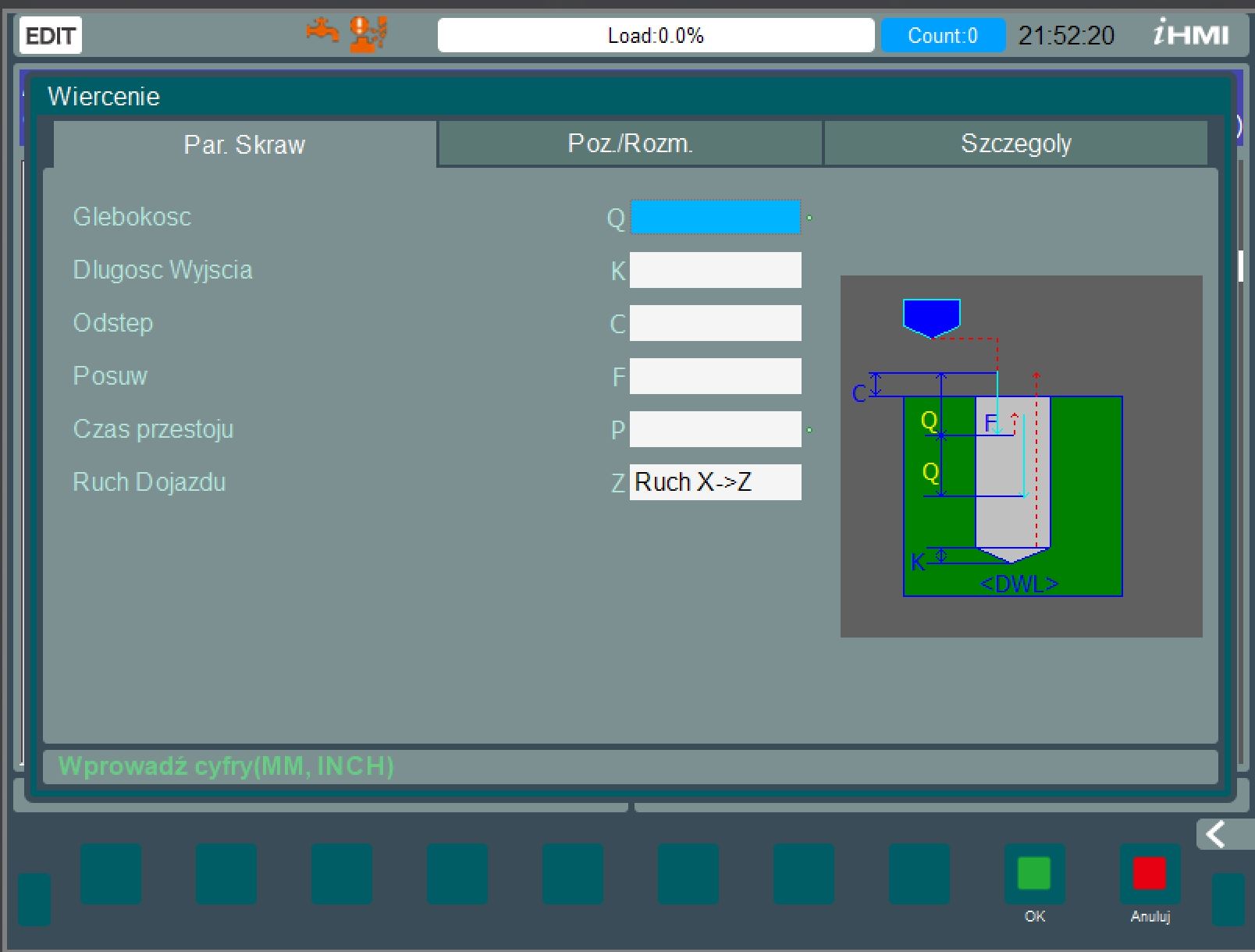Click the Count:0 counter indicator

click(942, 35)
